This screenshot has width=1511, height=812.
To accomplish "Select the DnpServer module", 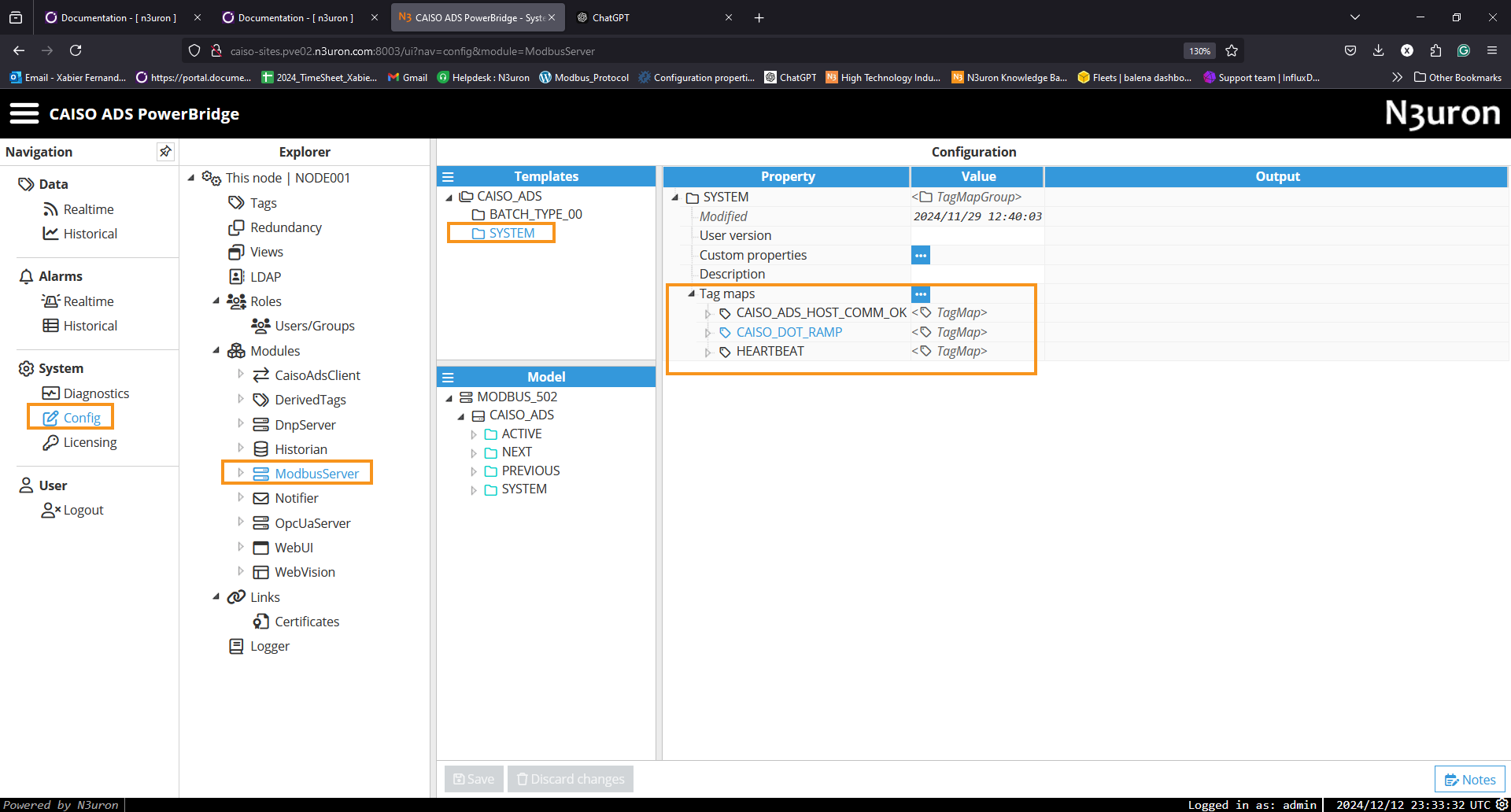I will tap(294, 425).
